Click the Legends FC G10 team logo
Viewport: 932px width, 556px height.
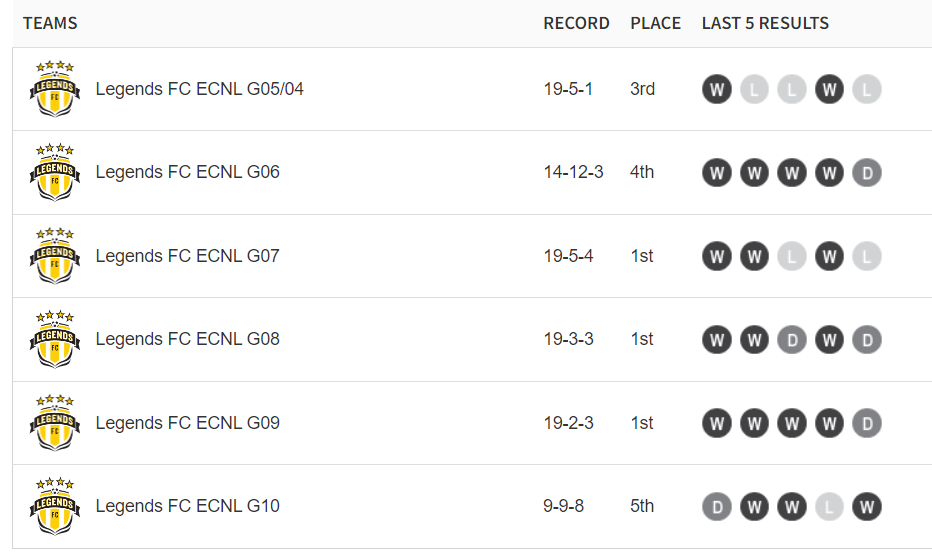coord(54,506)
